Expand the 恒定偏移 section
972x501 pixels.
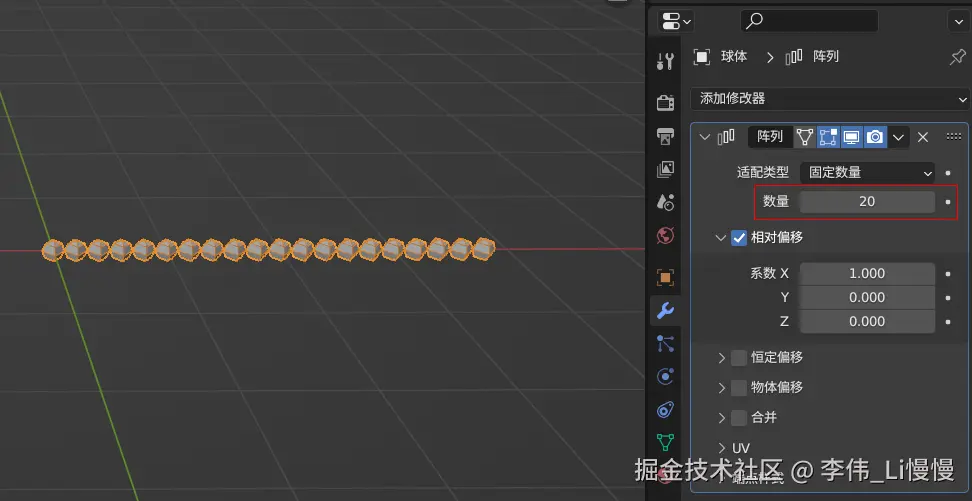point(722,358)
